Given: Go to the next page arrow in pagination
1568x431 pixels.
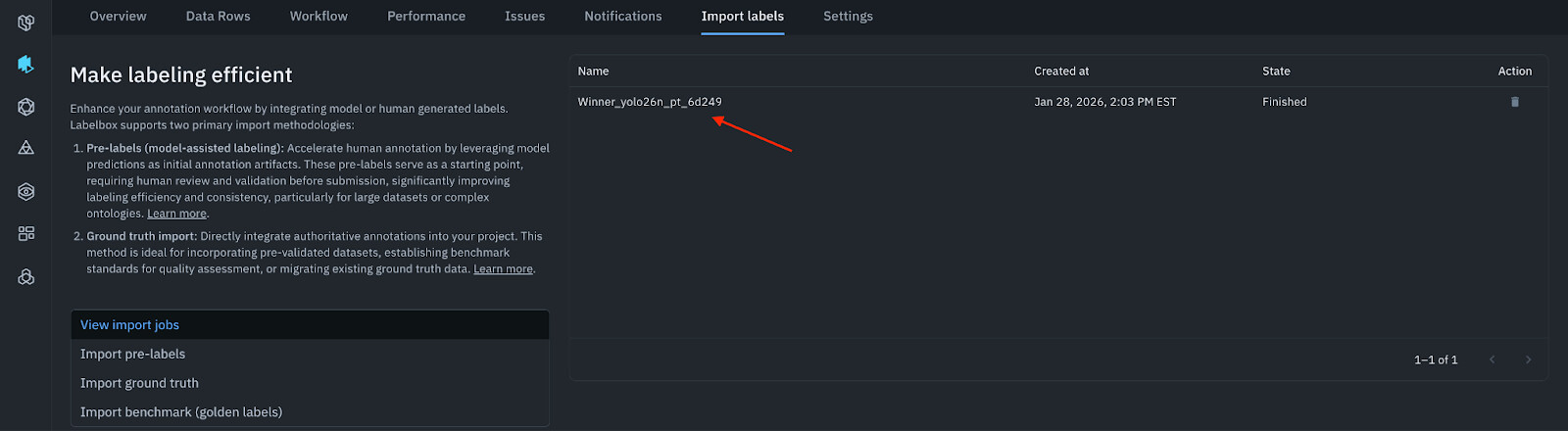Looking at the screenshot, I should (1528, 359).
